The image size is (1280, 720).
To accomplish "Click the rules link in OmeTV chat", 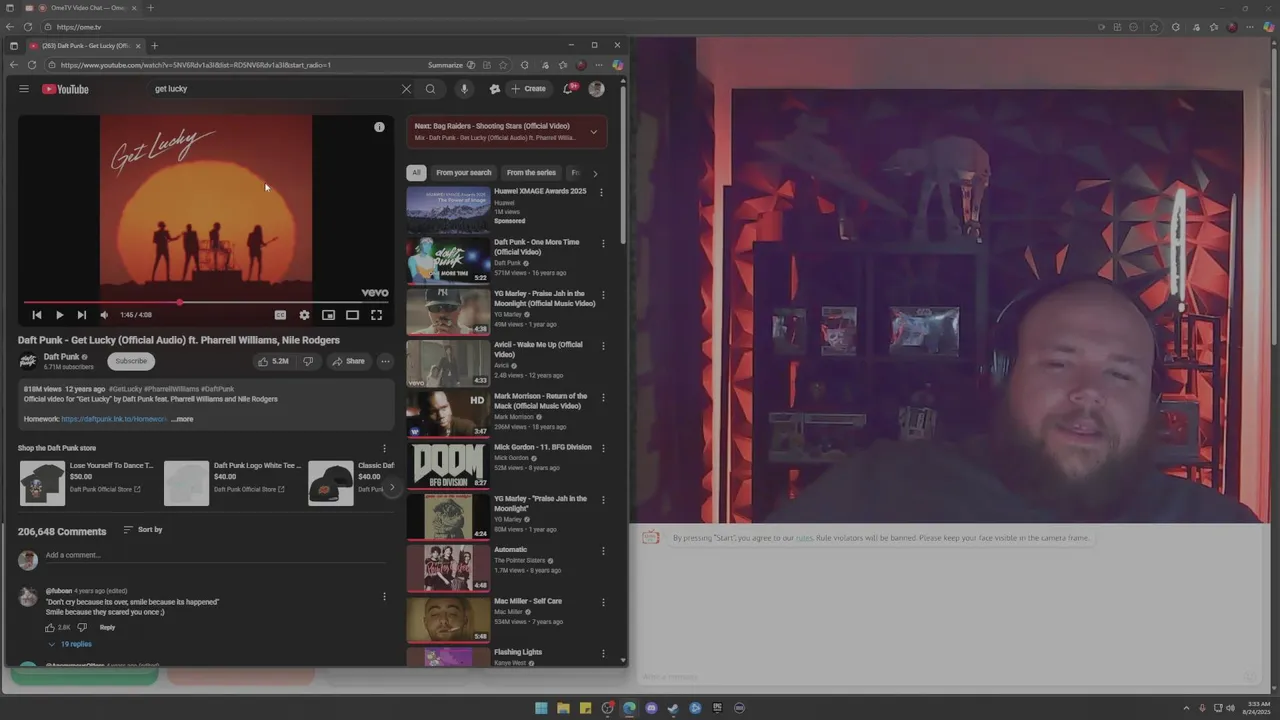I will click(x=804, y=538).
